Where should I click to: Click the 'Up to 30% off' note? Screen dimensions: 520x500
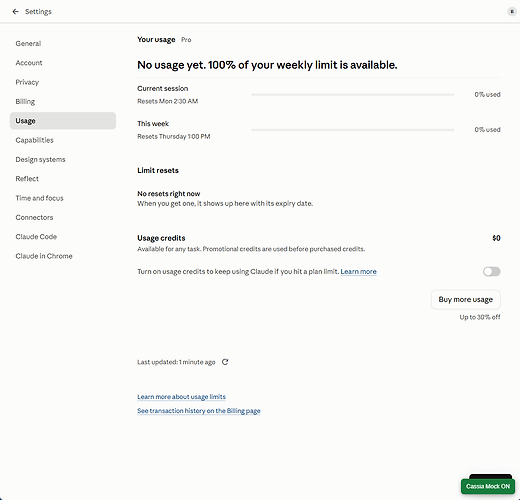pyautogui.click(x=480, y=317)
